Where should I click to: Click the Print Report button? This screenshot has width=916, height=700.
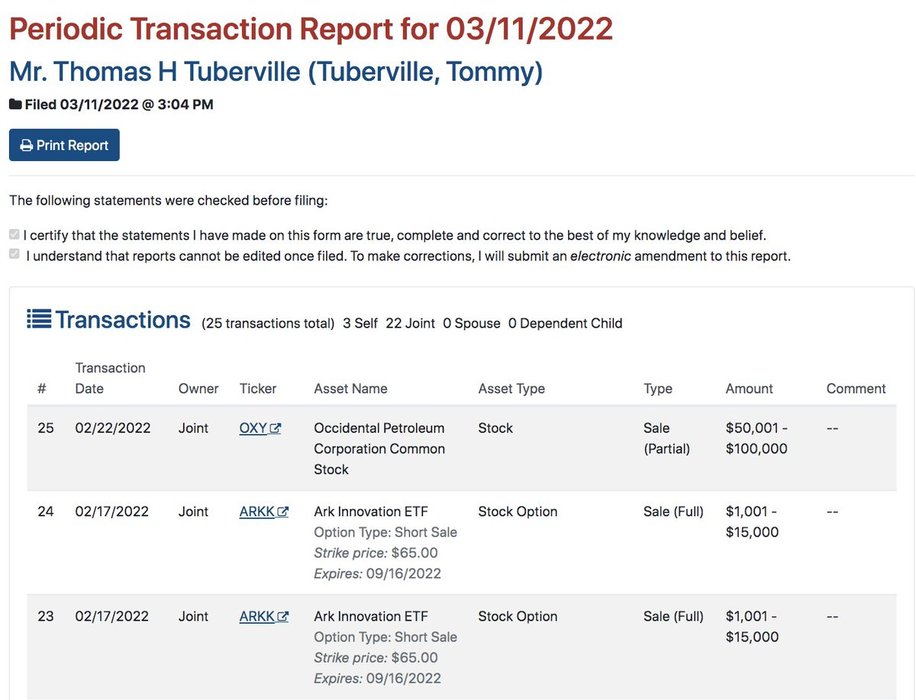pyautogui.click(x=64, y=145)
